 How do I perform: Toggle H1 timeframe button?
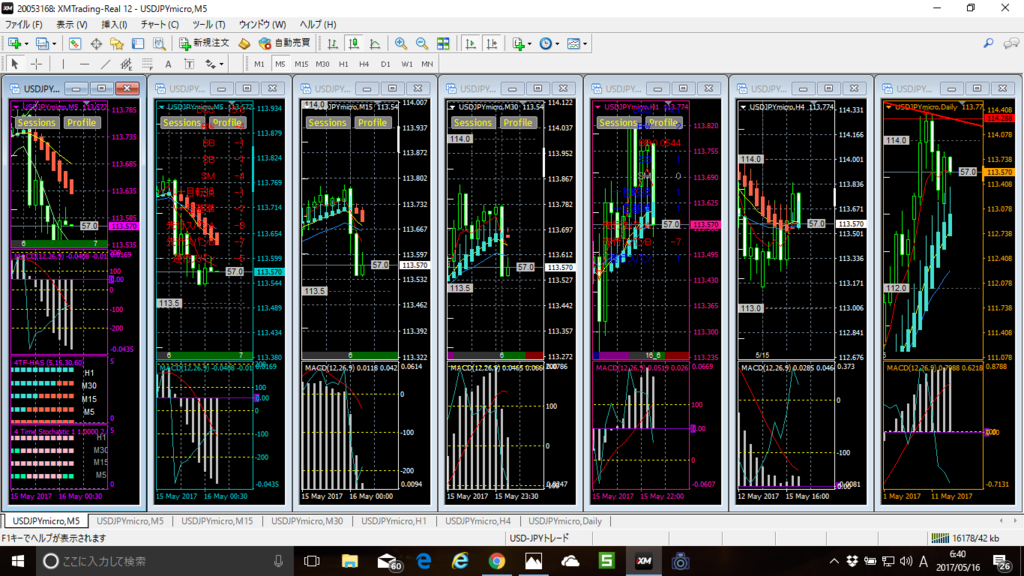[344, 64]
